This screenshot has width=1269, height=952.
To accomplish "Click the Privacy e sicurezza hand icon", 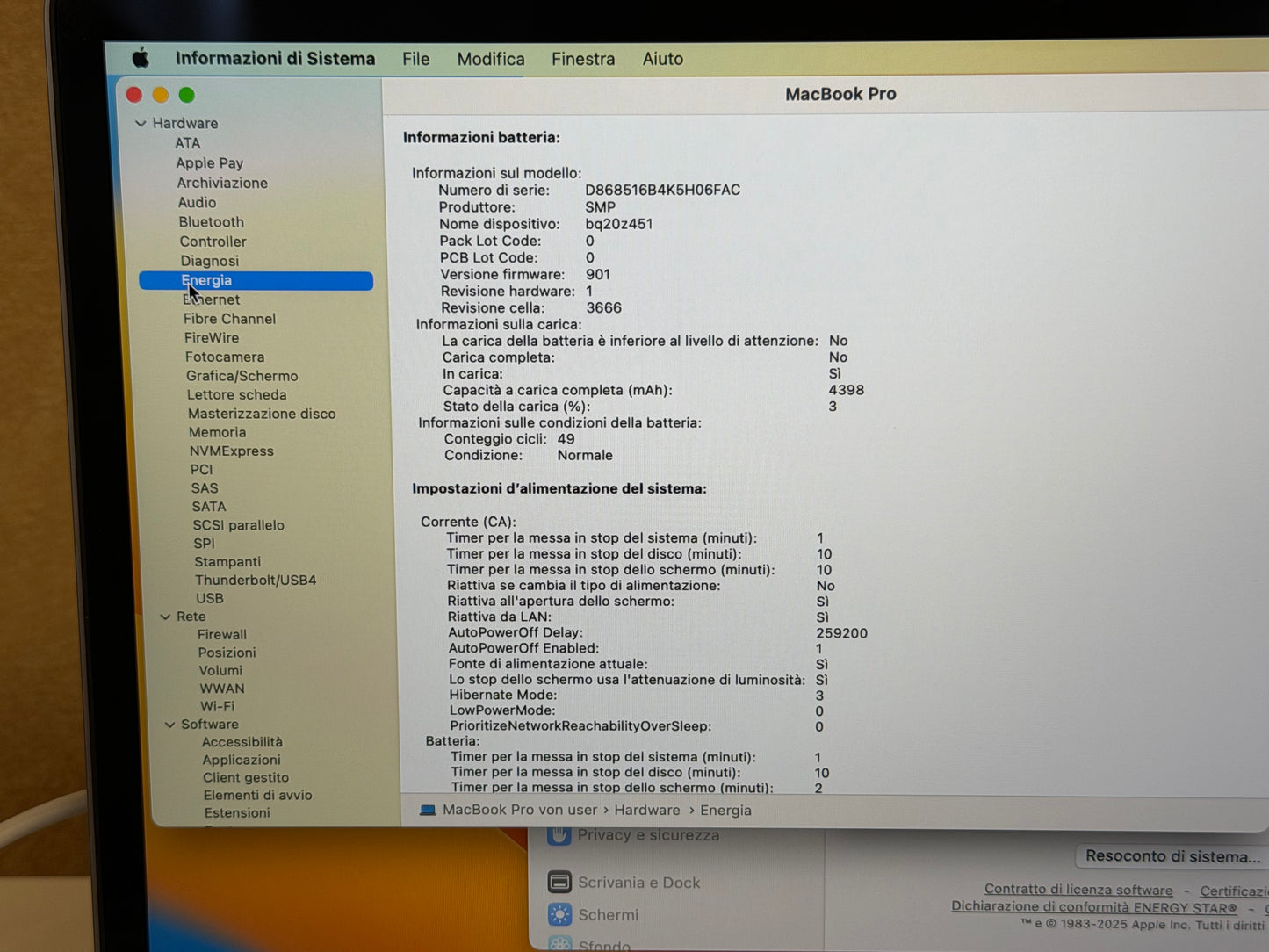I will (559, 834).
